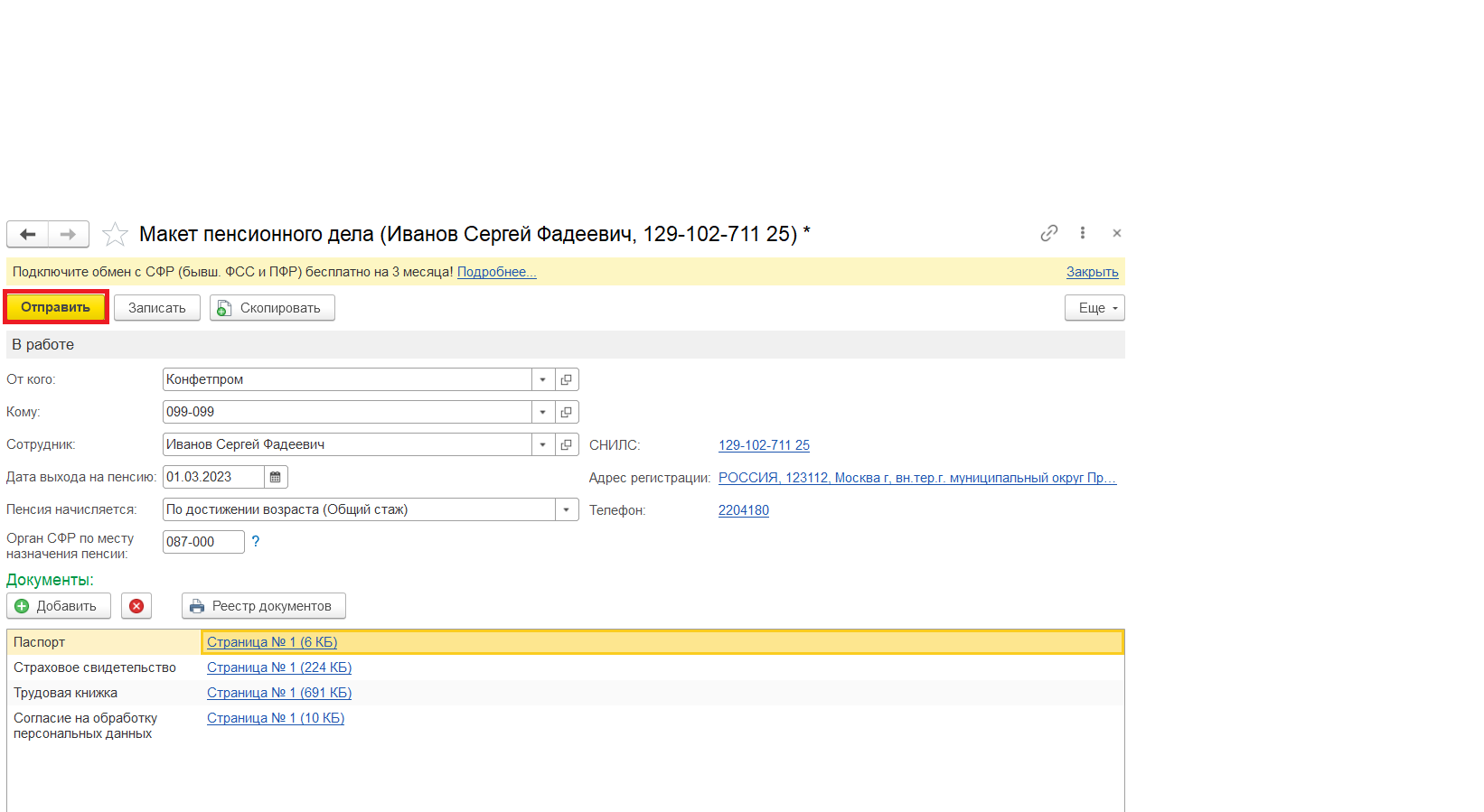
Task: Expand the "Пенсия начисляется" dropdown
Action: (567, 509)
